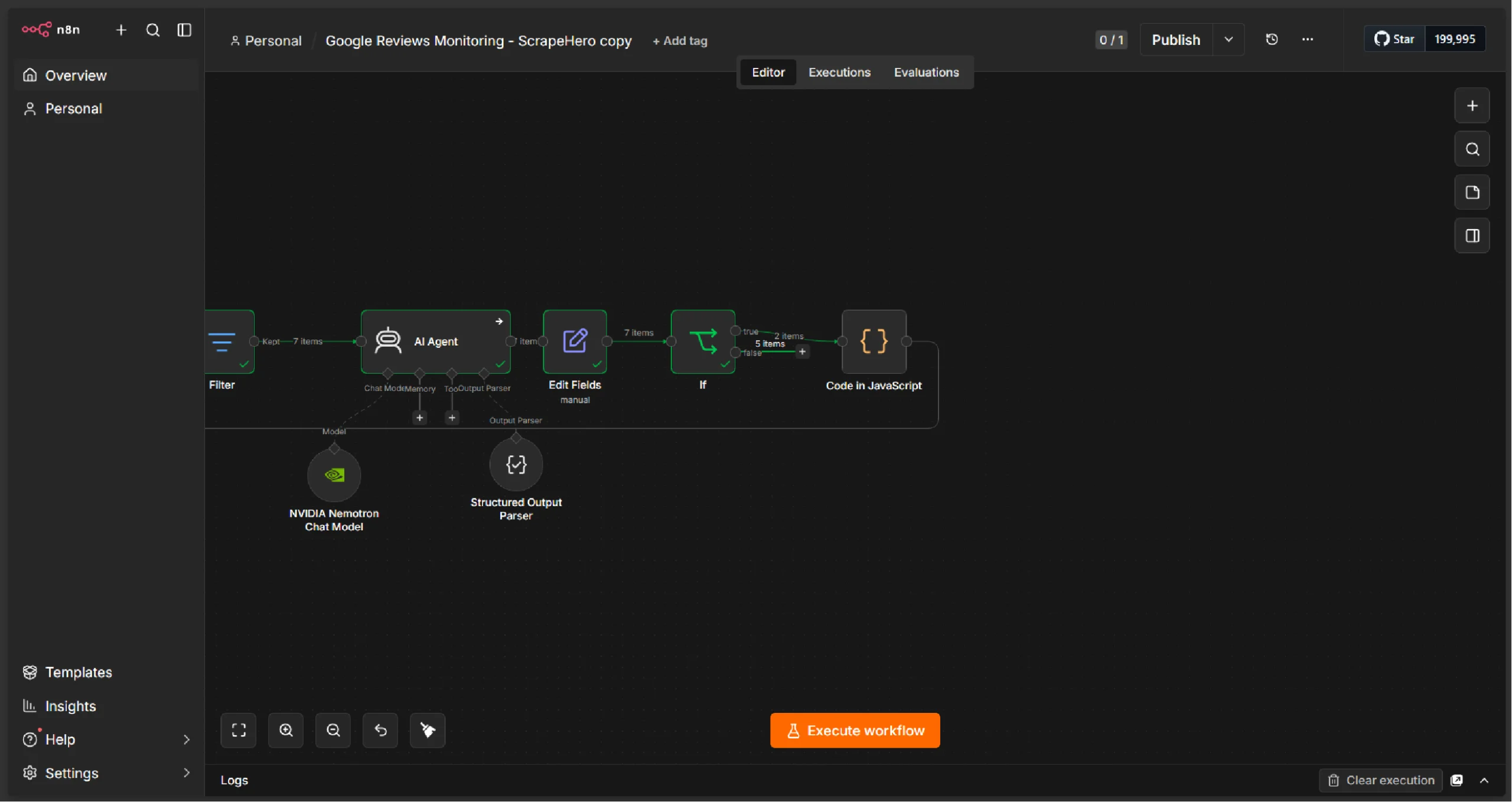Undo with the canvas arrow button
This screenshot has width=1512, height=805.
(x=380, y=731)
